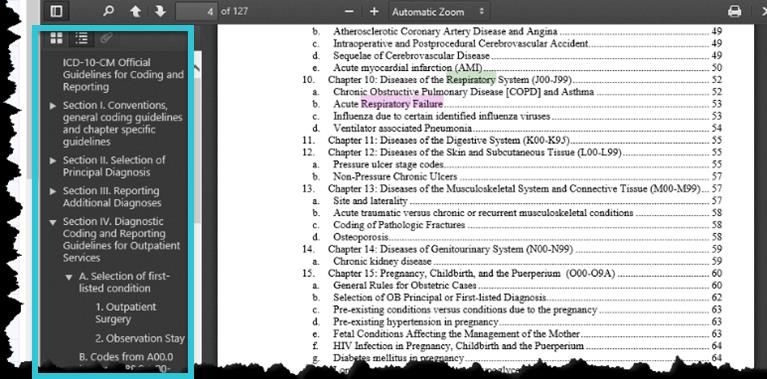This screenshot has height=379, width=767.
Task: Toggle the sidebar panel button
Action: point(56,11)
